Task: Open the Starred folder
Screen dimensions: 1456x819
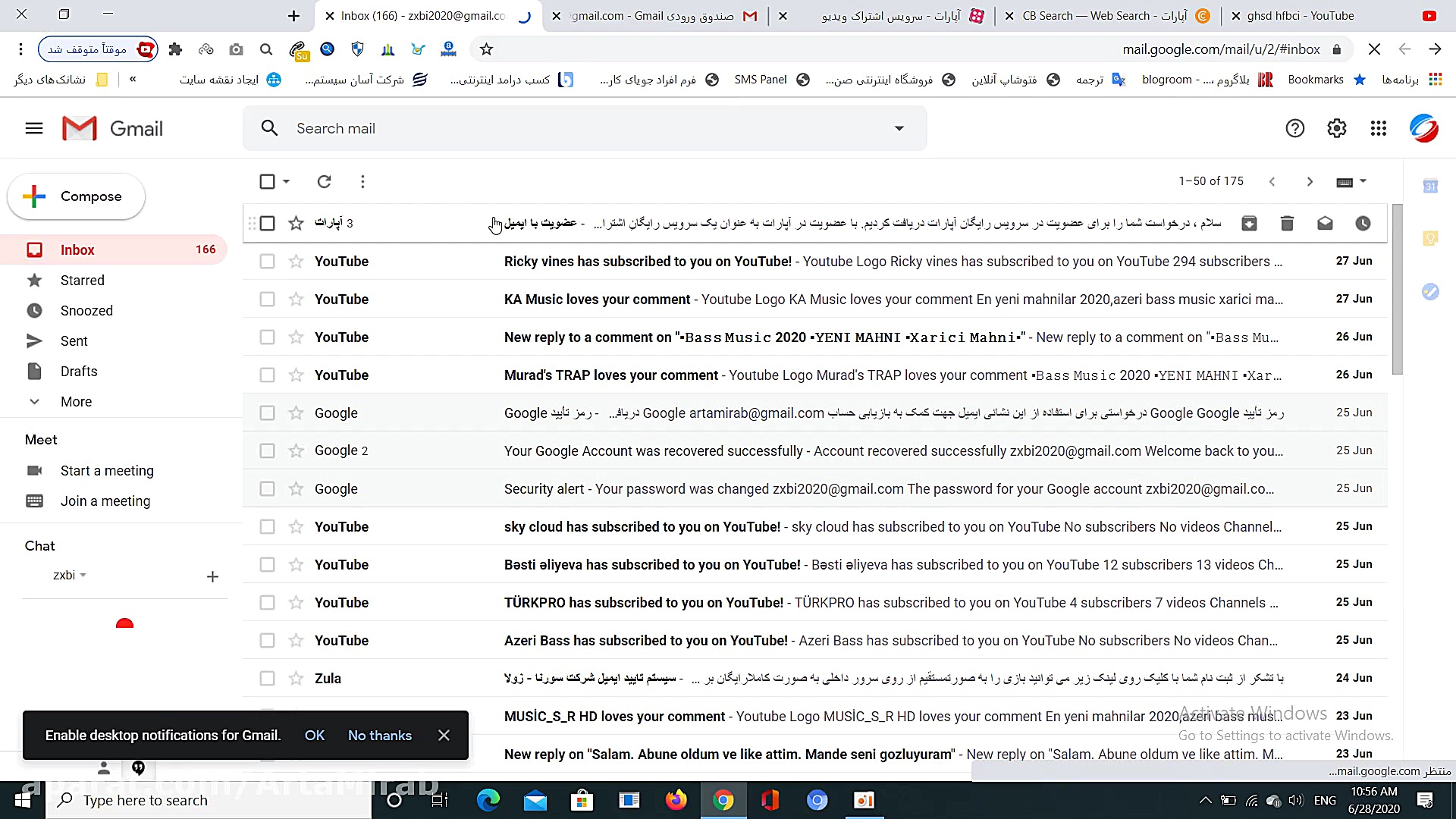Action: point(82,280)
